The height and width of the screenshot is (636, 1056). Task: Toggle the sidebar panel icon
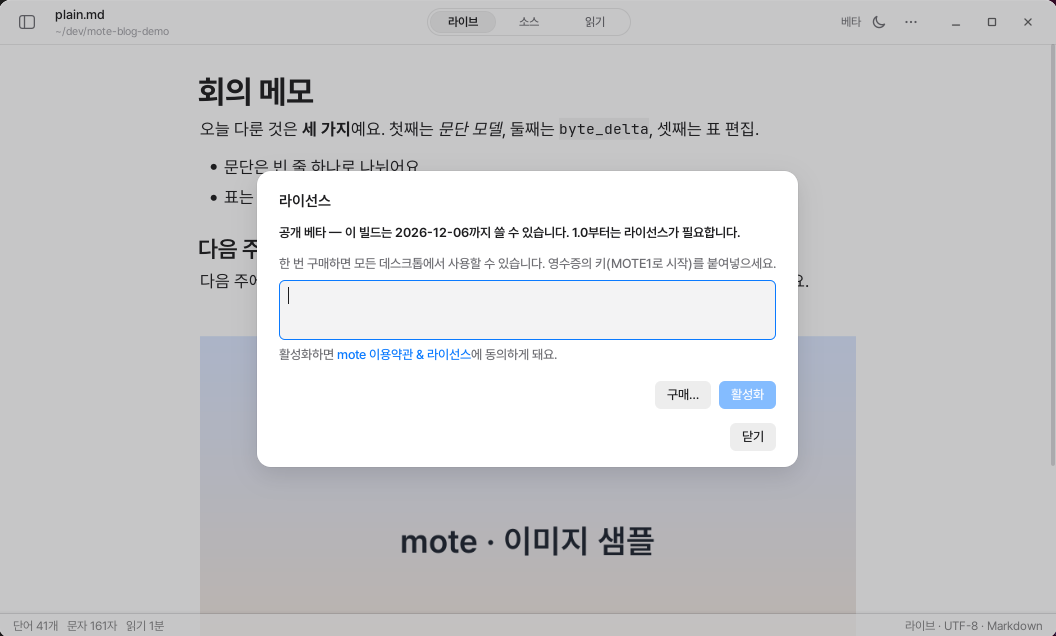click(27, 22)
